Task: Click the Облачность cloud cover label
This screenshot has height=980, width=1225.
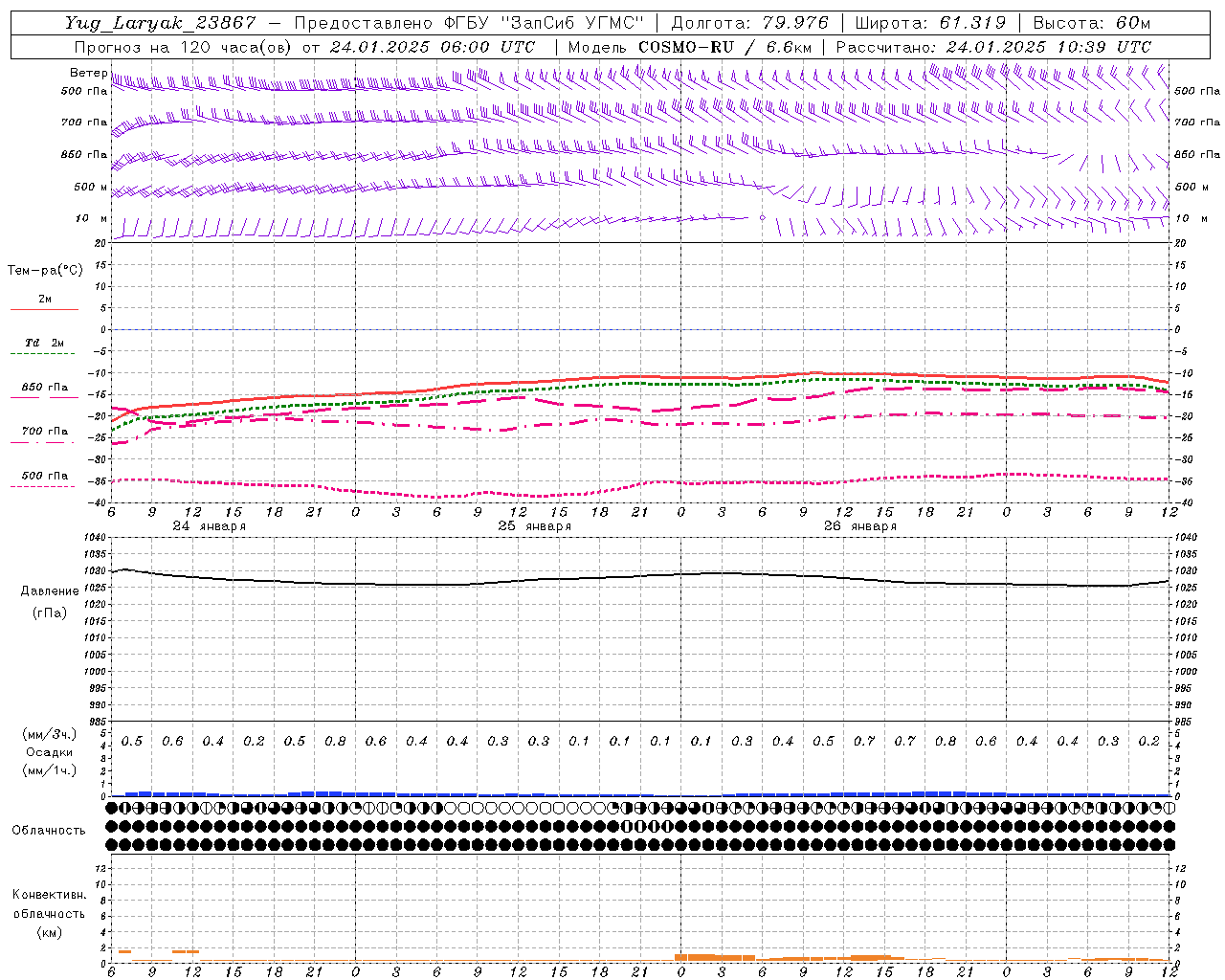Action: click(49, 831)
